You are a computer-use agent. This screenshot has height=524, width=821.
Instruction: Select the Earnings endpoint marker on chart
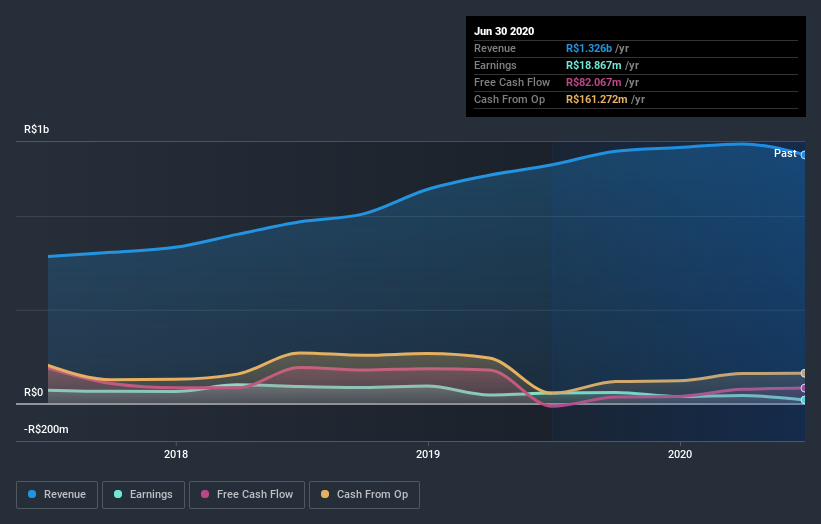804,400
